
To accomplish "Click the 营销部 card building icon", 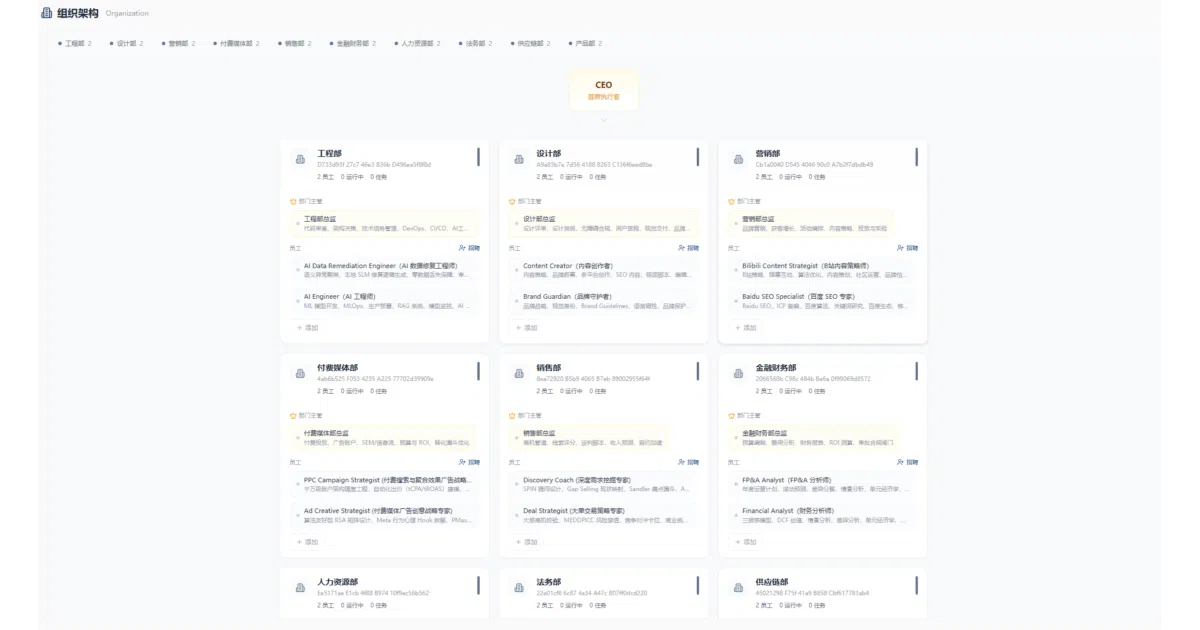I will click(x=737, y=159).
